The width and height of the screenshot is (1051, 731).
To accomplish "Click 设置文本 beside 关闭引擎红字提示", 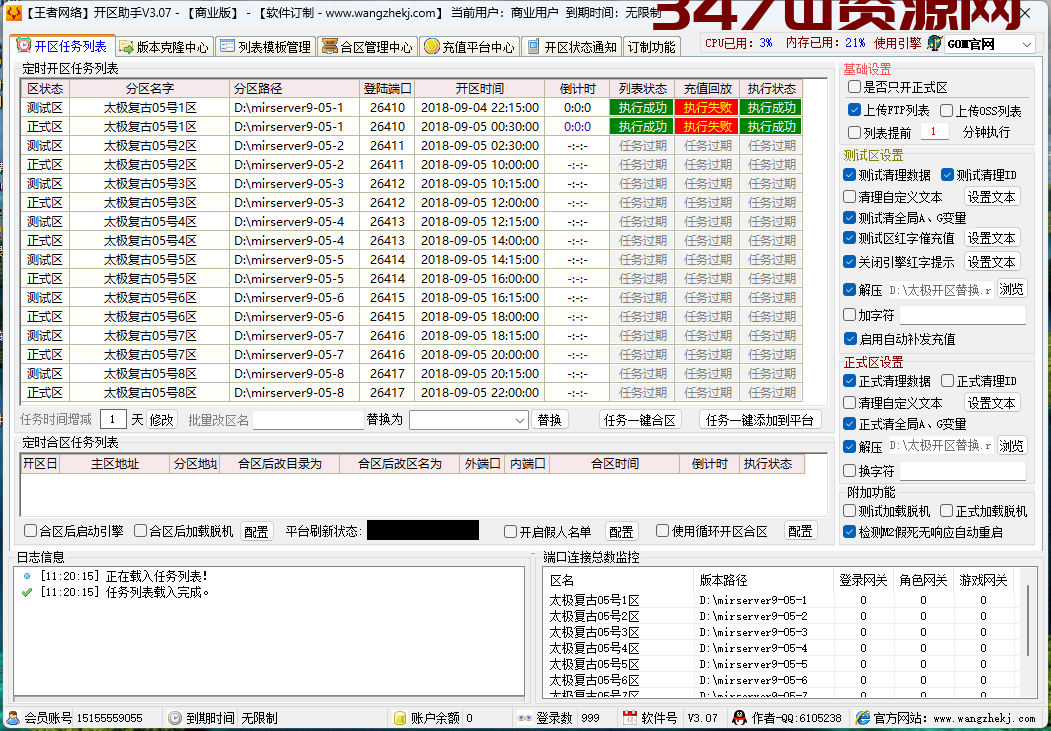I will click(992, 262).
